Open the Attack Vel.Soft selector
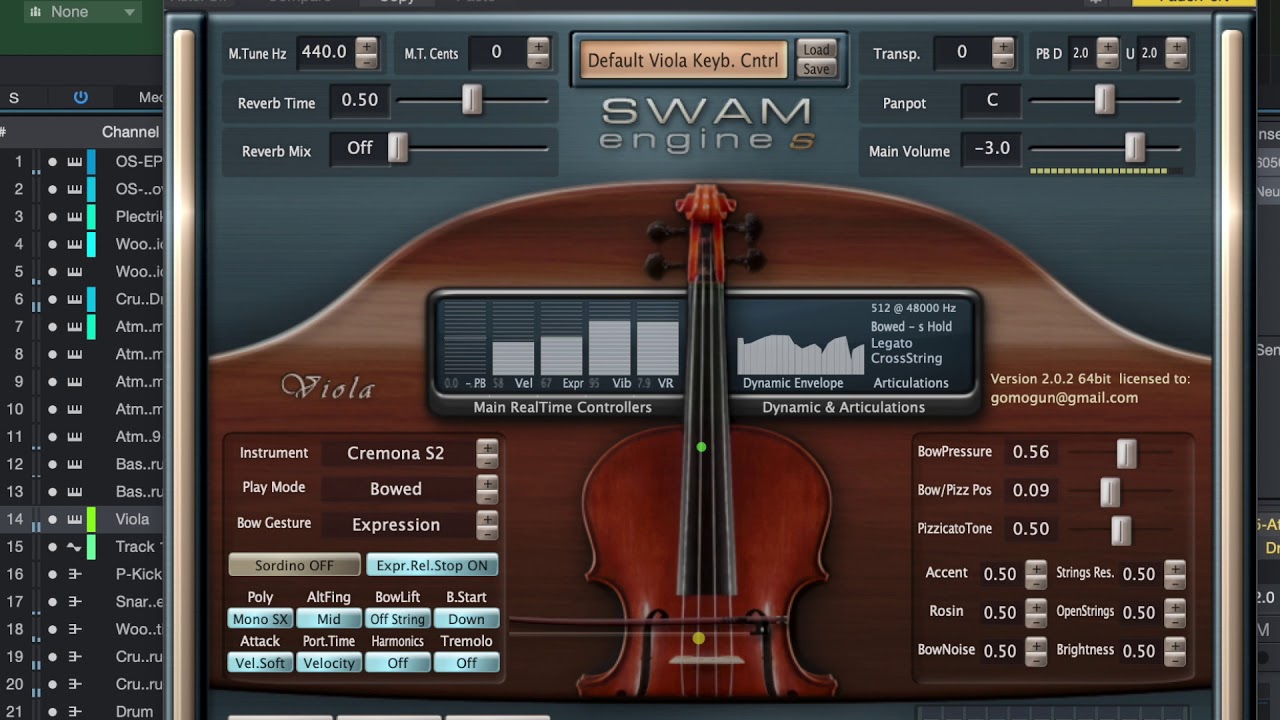1280x720 pixels. [x=260, y=663]
